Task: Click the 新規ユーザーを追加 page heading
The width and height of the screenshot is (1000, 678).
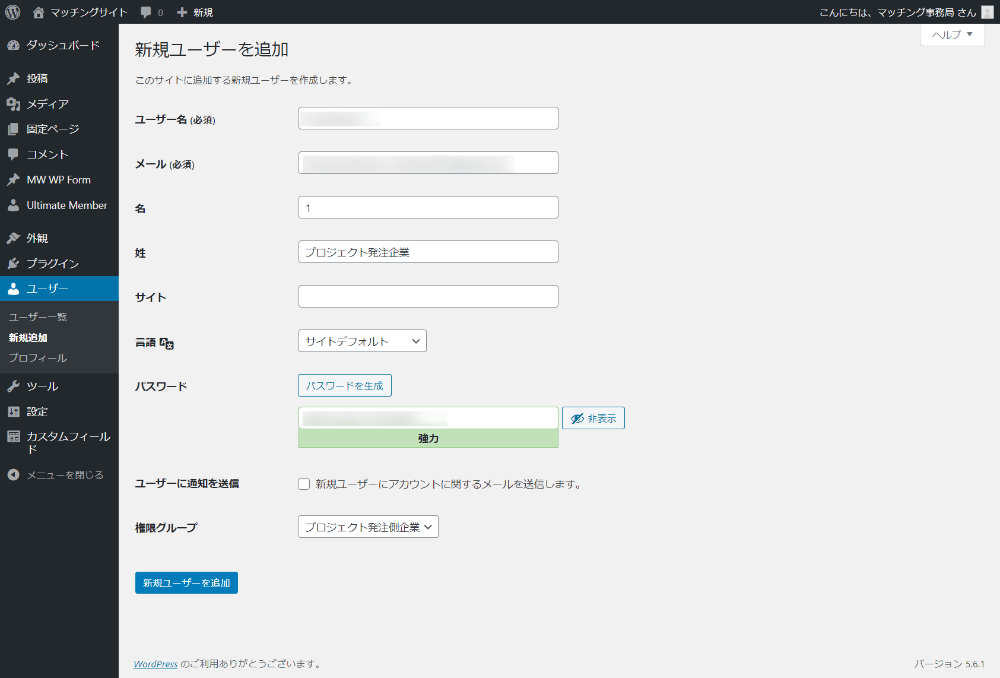Action: pyautogui.click(x=212, y=50)
